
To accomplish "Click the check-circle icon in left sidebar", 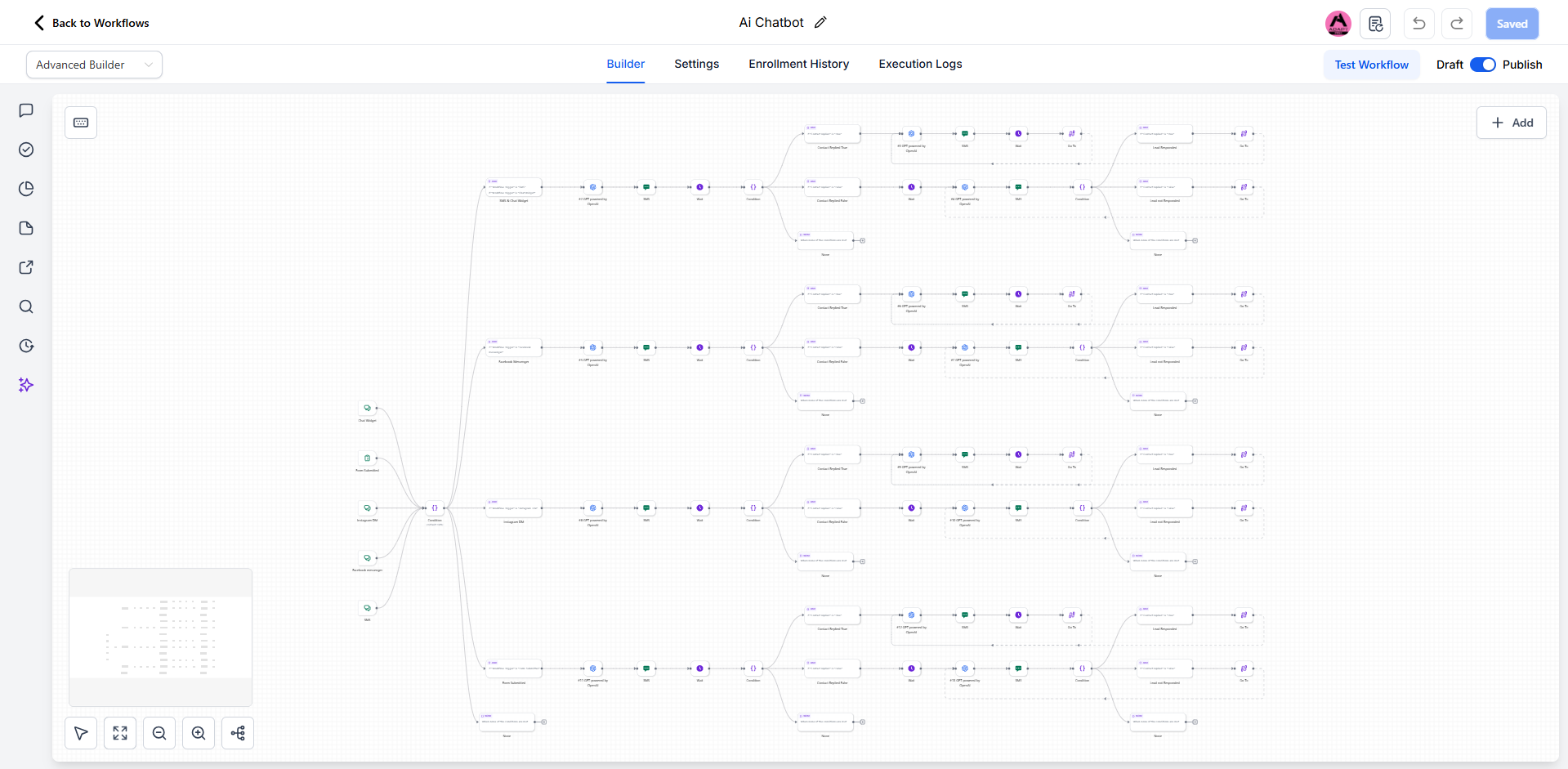I will pos(26,150).
